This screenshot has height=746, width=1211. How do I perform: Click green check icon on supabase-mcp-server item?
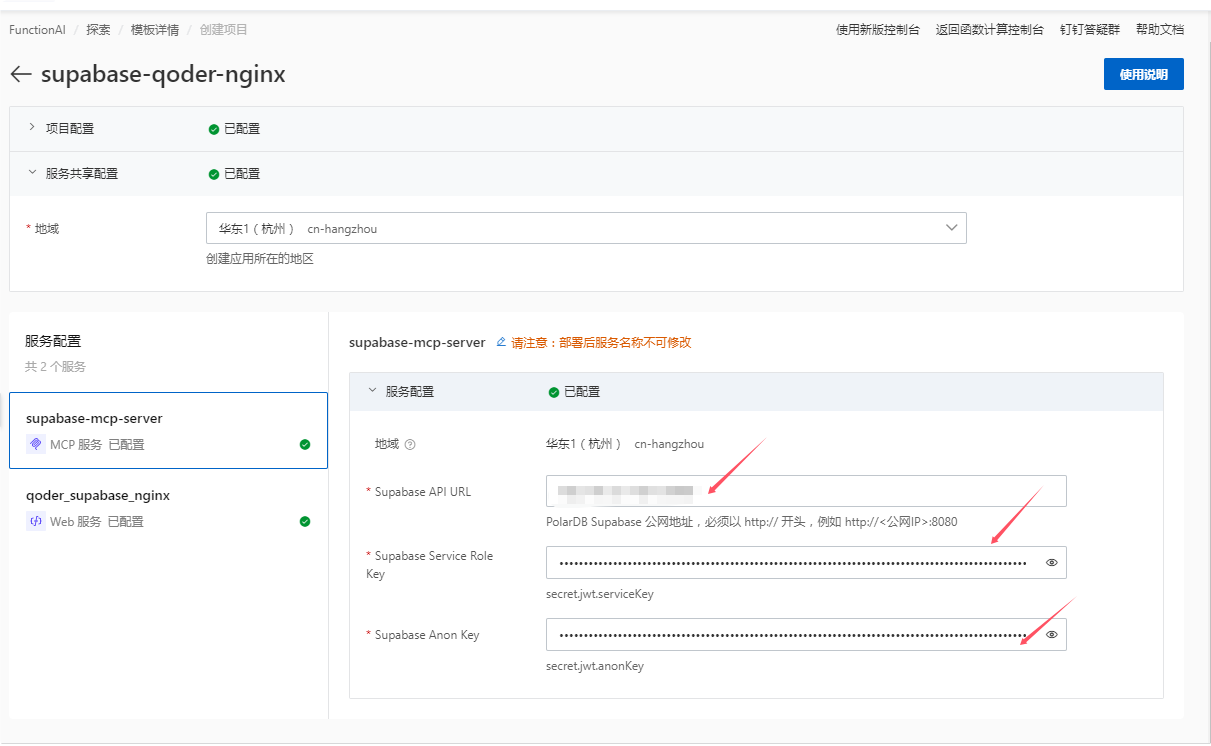click(x=305, y=444)
